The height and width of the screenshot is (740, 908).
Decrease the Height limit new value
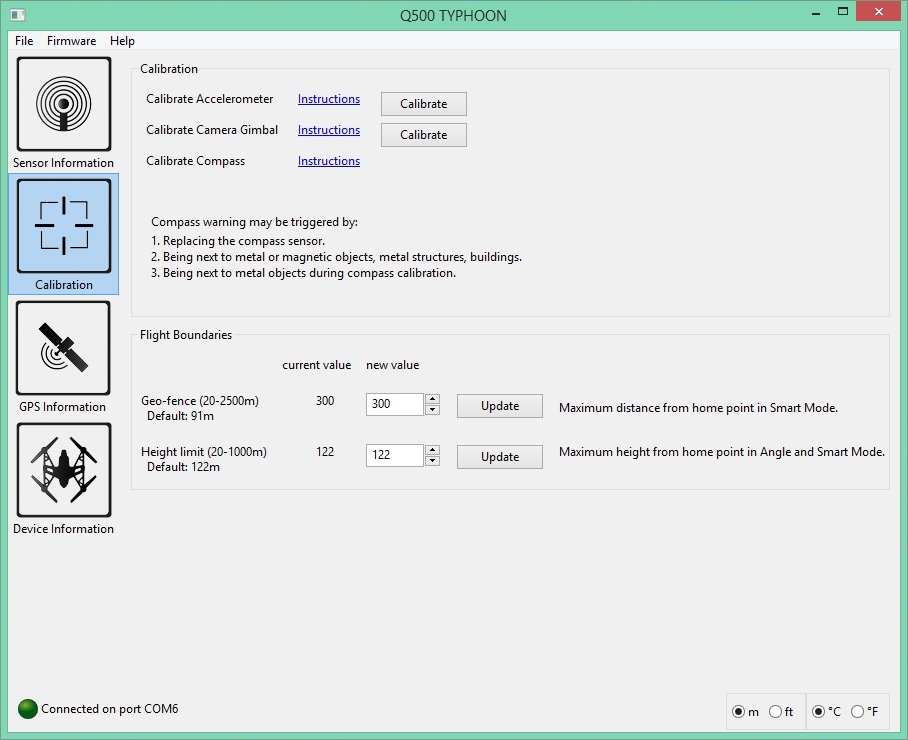433,461
